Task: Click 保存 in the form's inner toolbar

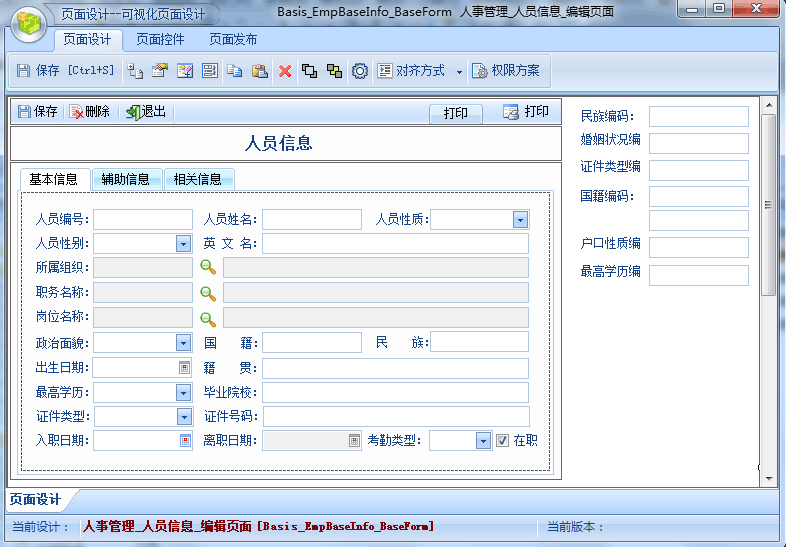Action: tap(38, 111)
